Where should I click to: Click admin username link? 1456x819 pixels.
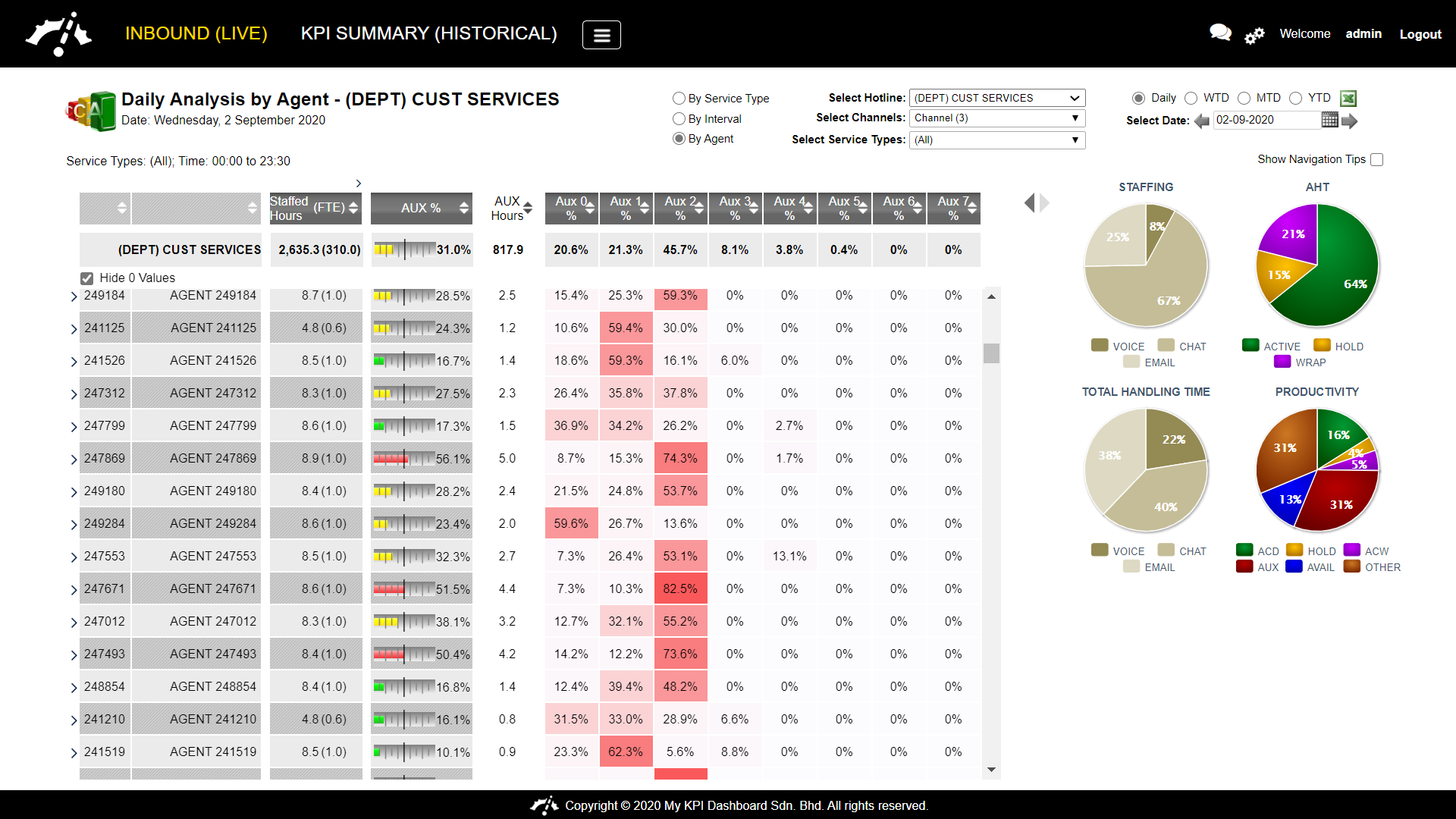[1363, 33]
